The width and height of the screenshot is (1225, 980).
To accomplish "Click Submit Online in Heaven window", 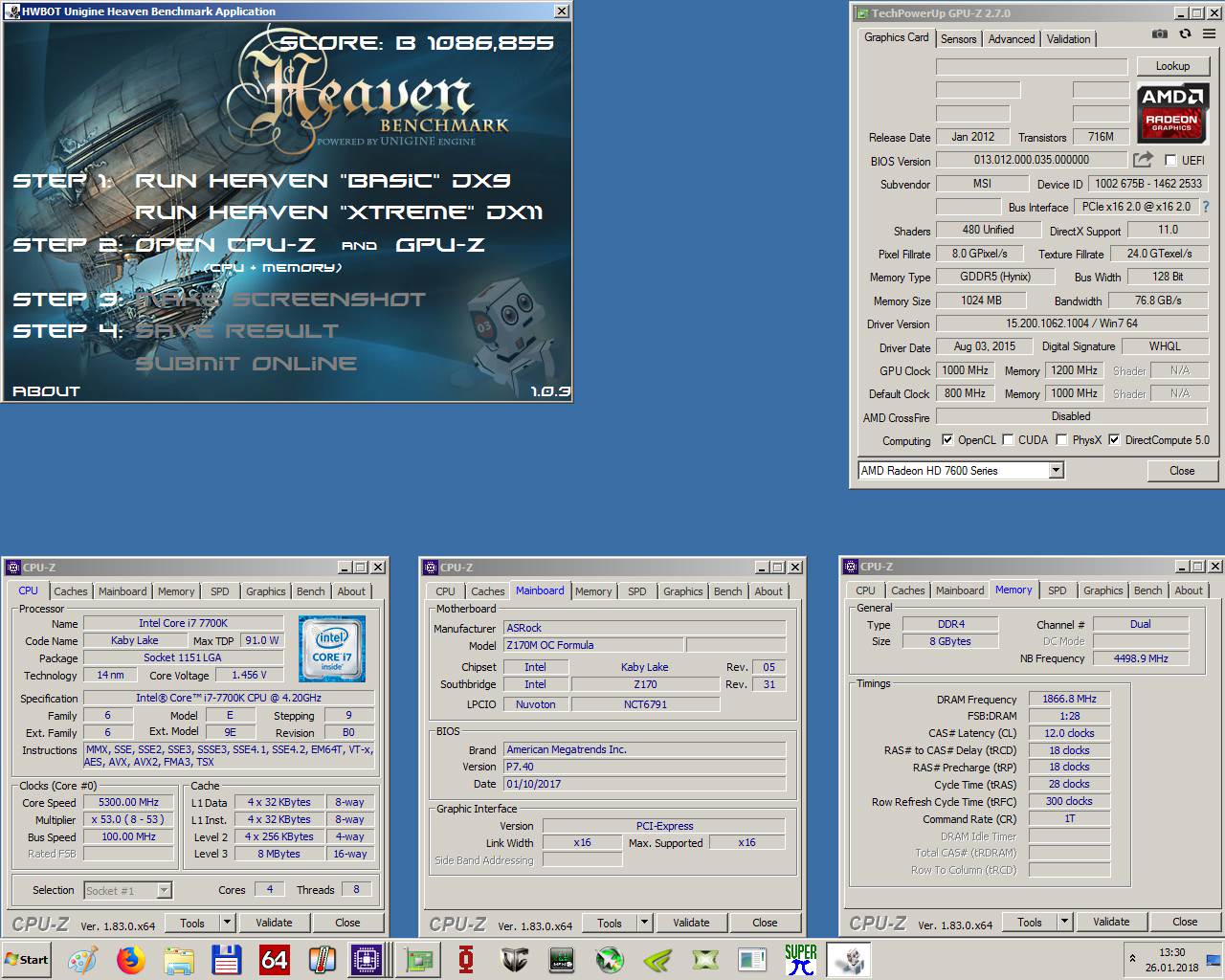I will pyautogui.click(x=246, y=363).
